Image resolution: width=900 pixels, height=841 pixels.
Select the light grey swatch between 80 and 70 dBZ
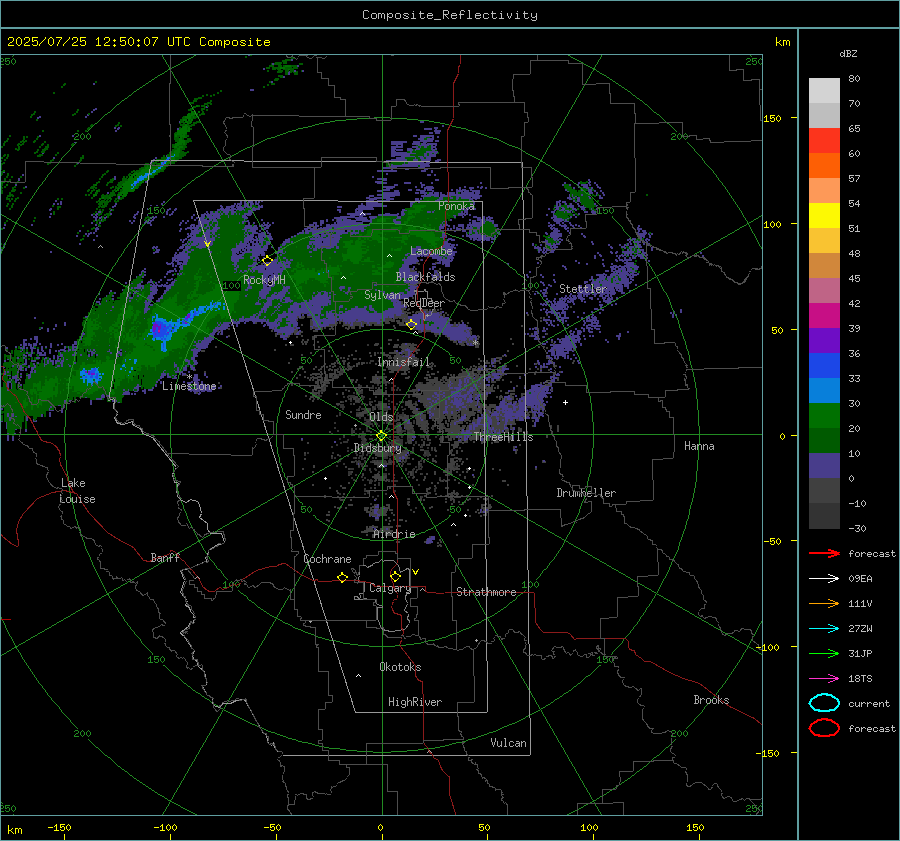(x=824, y=91)
